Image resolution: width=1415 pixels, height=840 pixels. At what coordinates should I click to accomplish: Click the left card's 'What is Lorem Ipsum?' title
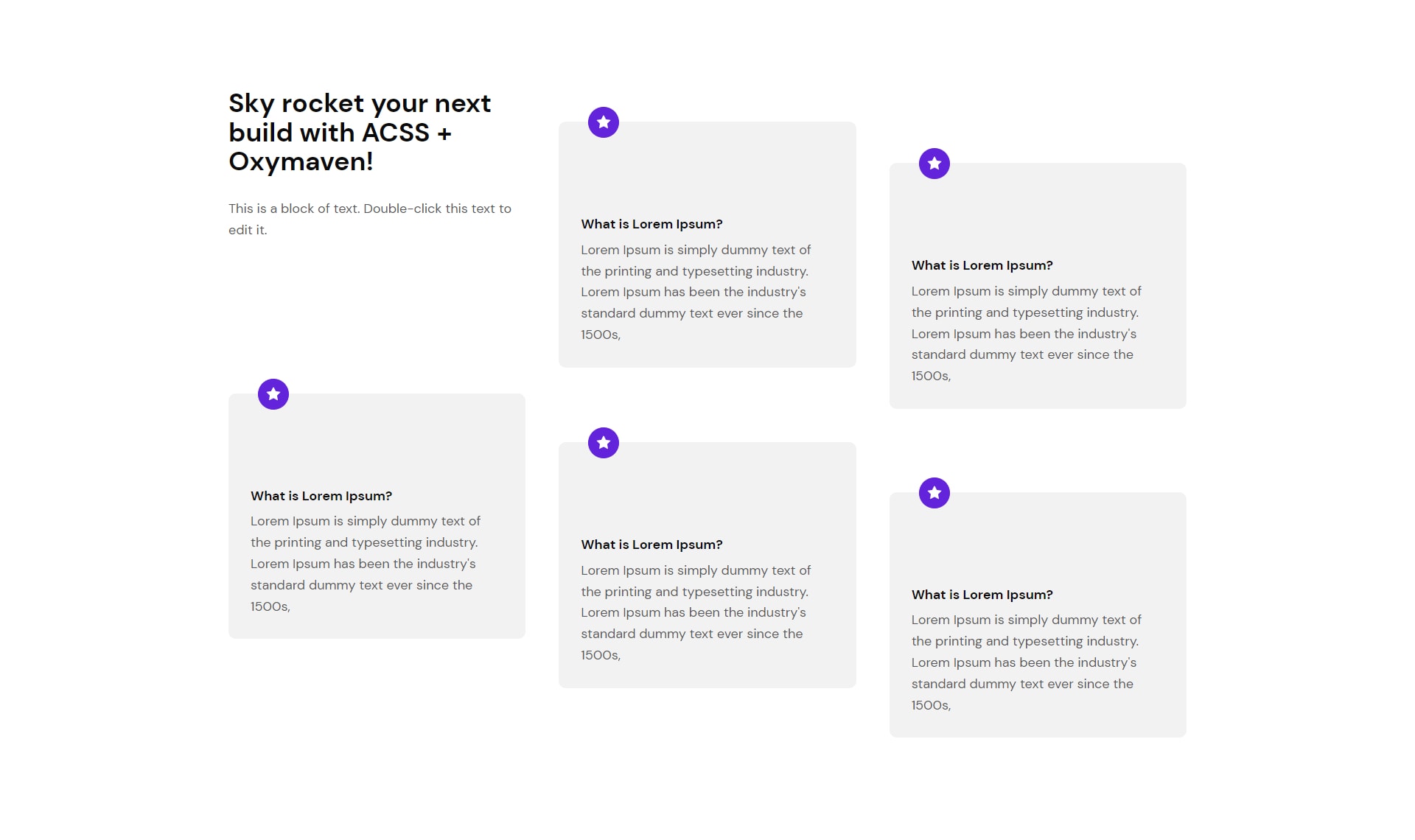tap(321, 496)
